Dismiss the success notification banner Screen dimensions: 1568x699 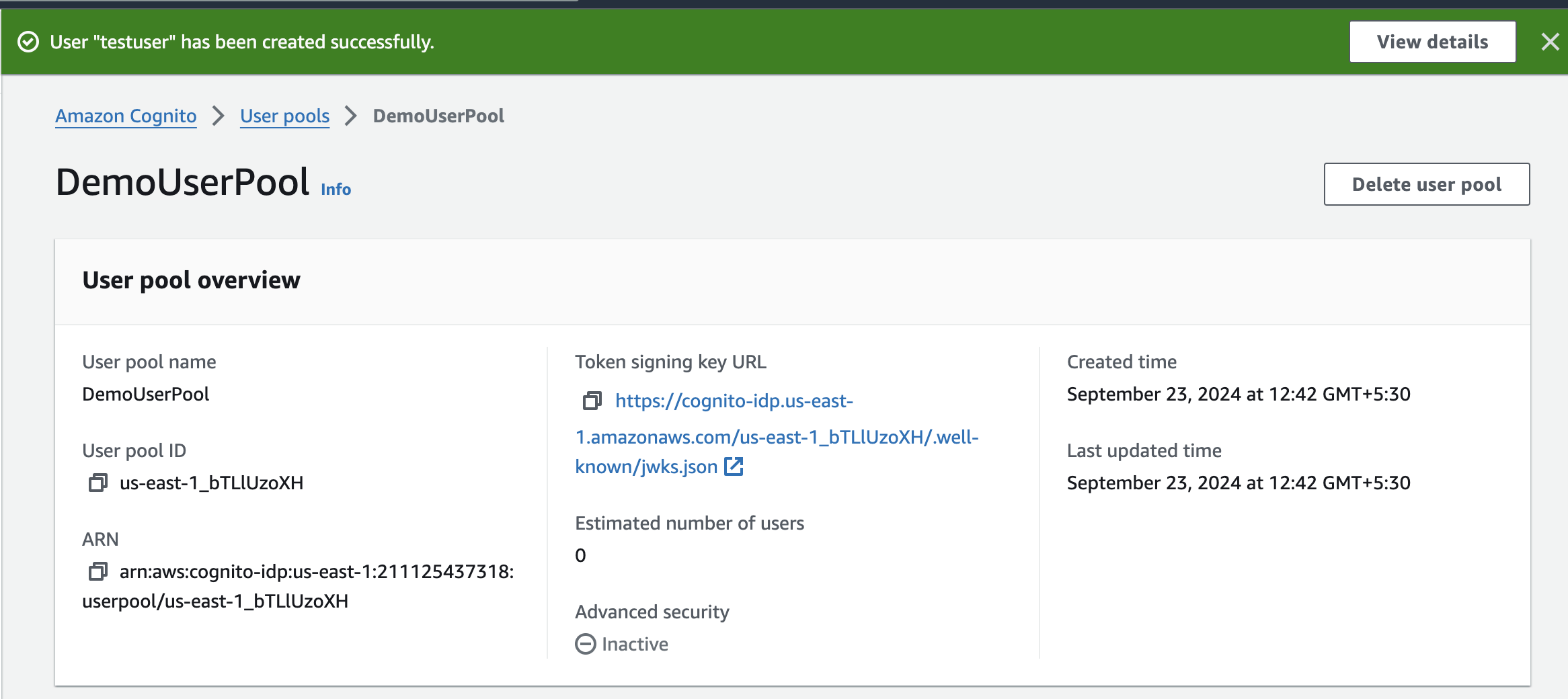pos(1551,42)
